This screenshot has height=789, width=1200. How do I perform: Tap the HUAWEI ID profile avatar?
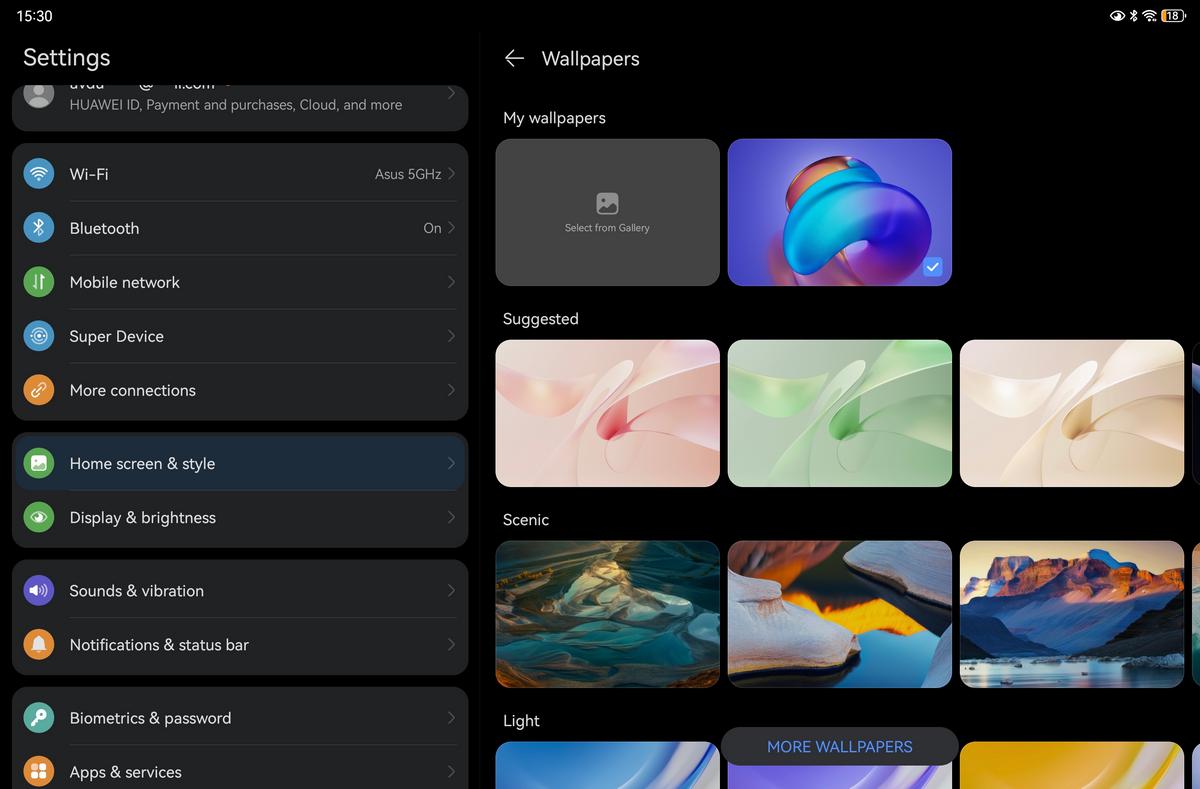point(39,95)
